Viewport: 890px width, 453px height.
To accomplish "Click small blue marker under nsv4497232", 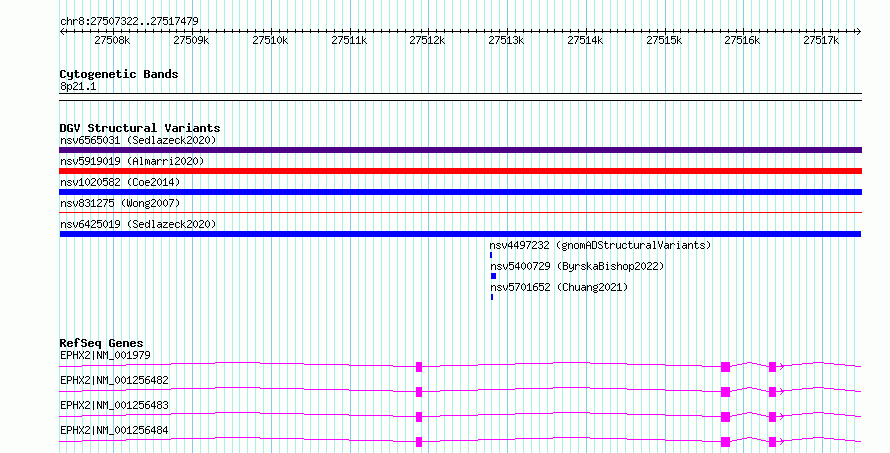I will point(491,255).
